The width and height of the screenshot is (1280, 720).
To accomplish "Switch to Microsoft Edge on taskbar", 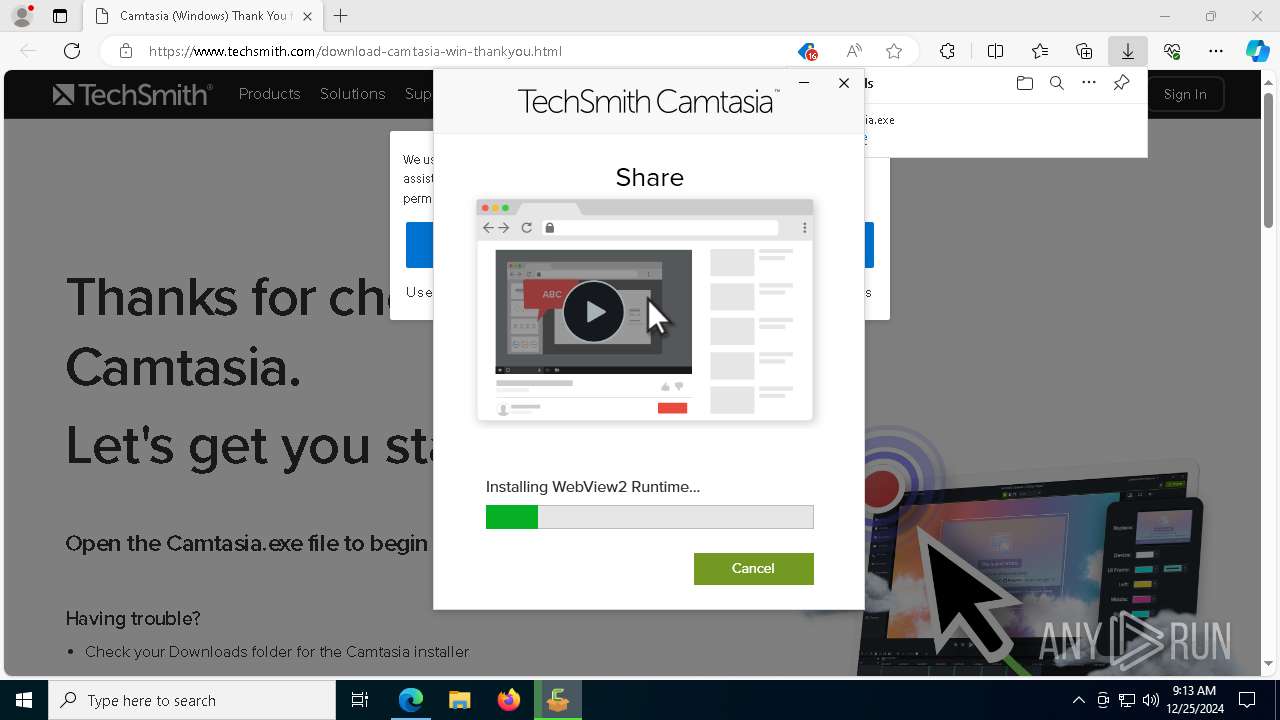I will tap(411, 700).
